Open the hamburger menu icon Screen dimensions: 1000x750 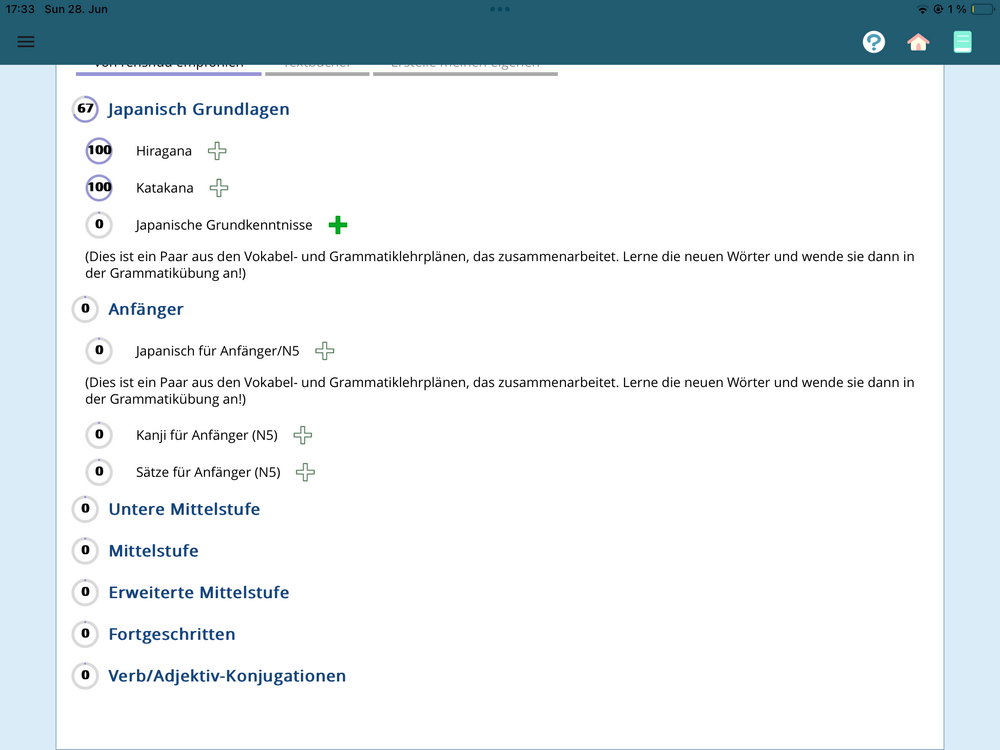click(x=26, y=42)
